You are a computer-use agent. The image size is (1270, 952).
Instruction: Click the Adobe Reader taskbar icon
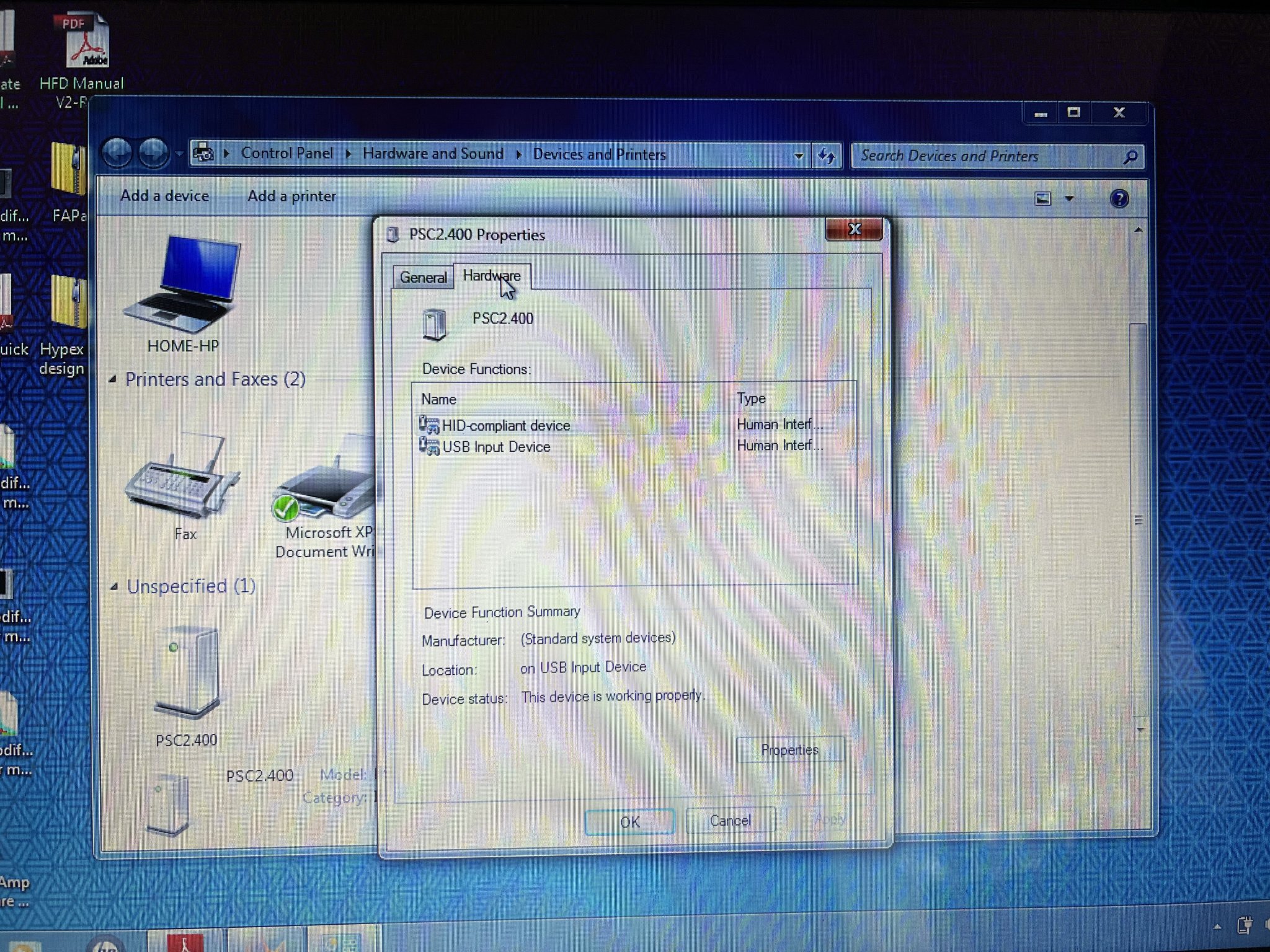185,941
